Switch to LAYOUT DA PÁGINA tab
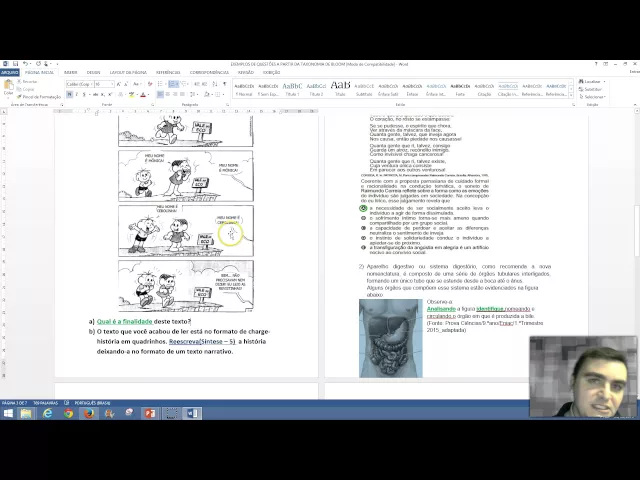The height and width of the screenshot is (480, 640). (128, 72)
